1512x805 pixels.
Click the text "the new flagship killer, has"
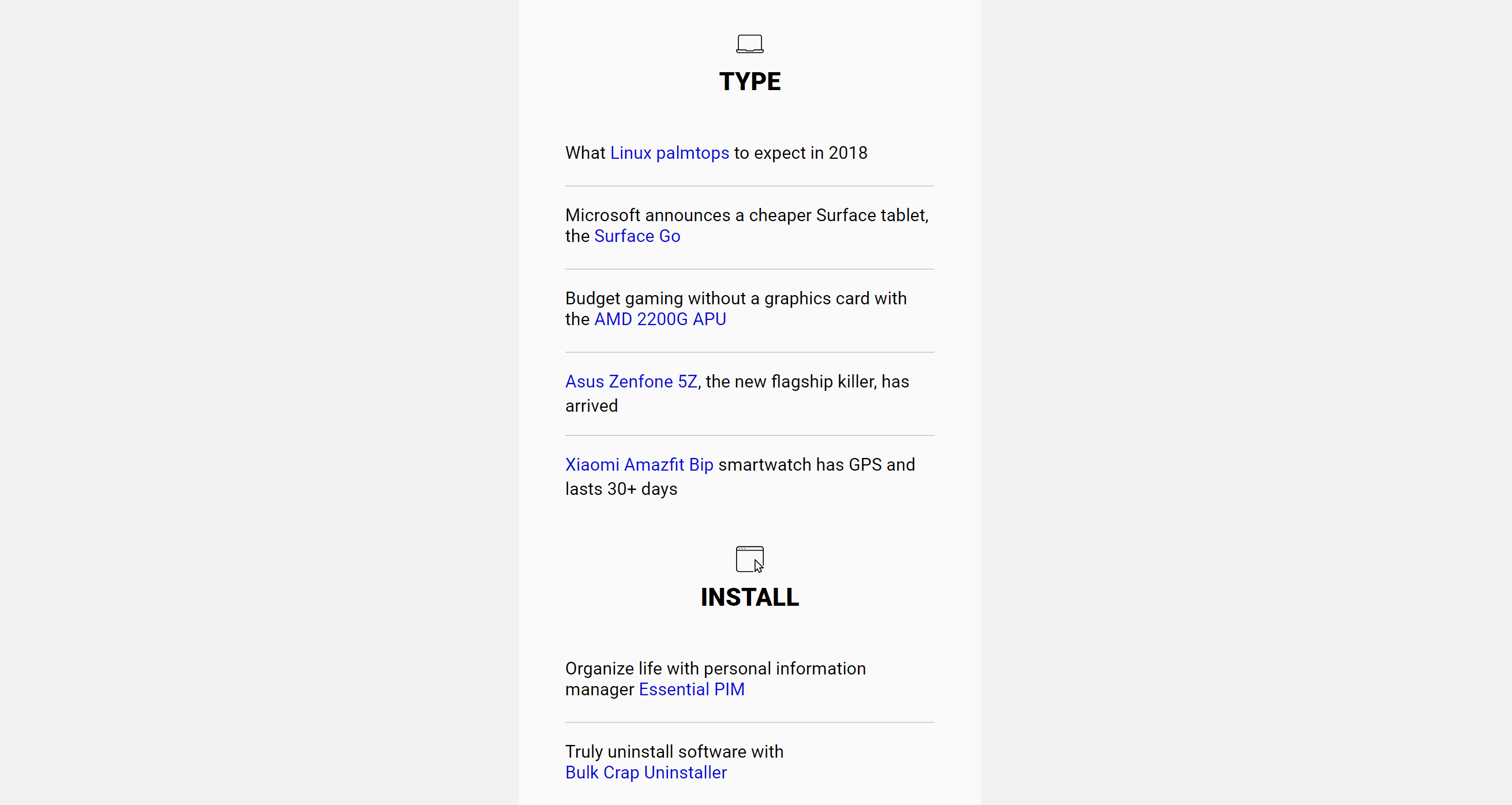807,382
